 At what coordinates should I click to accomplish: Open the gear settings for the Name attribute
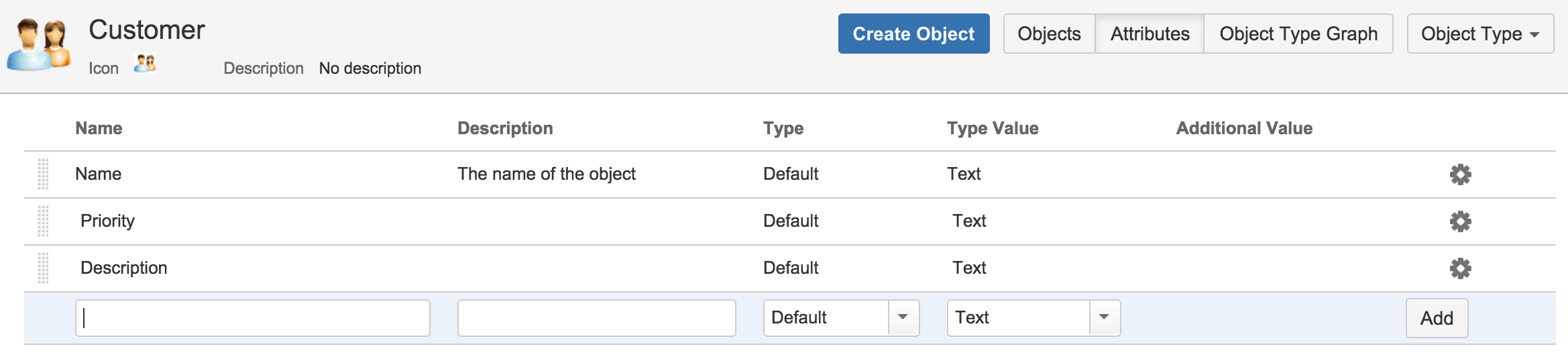1460,174
